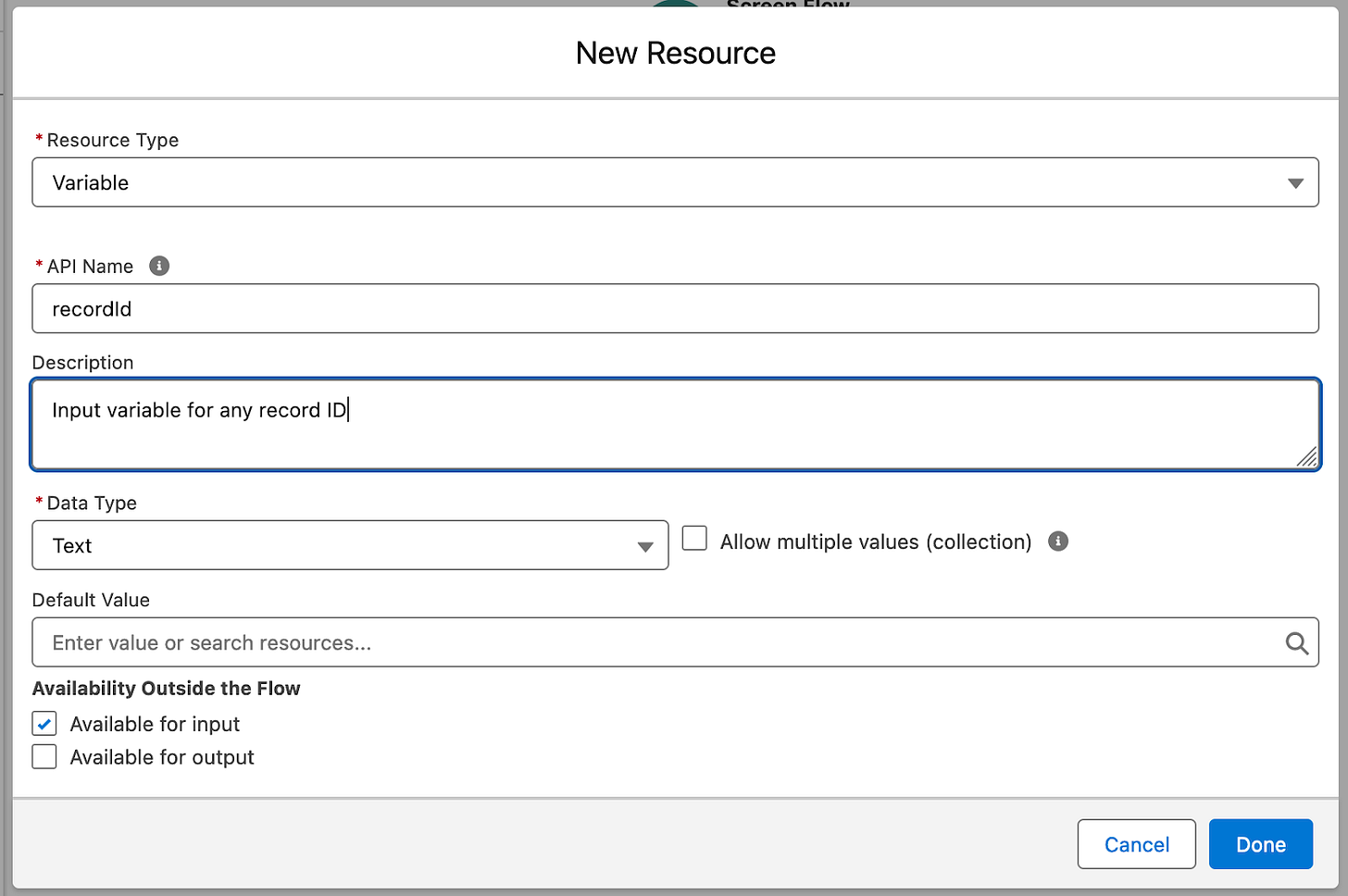Screen dimensions: 1348x896
Task: Enable Allow multiple values (collection) checkbox
Action: coord(694,539)
